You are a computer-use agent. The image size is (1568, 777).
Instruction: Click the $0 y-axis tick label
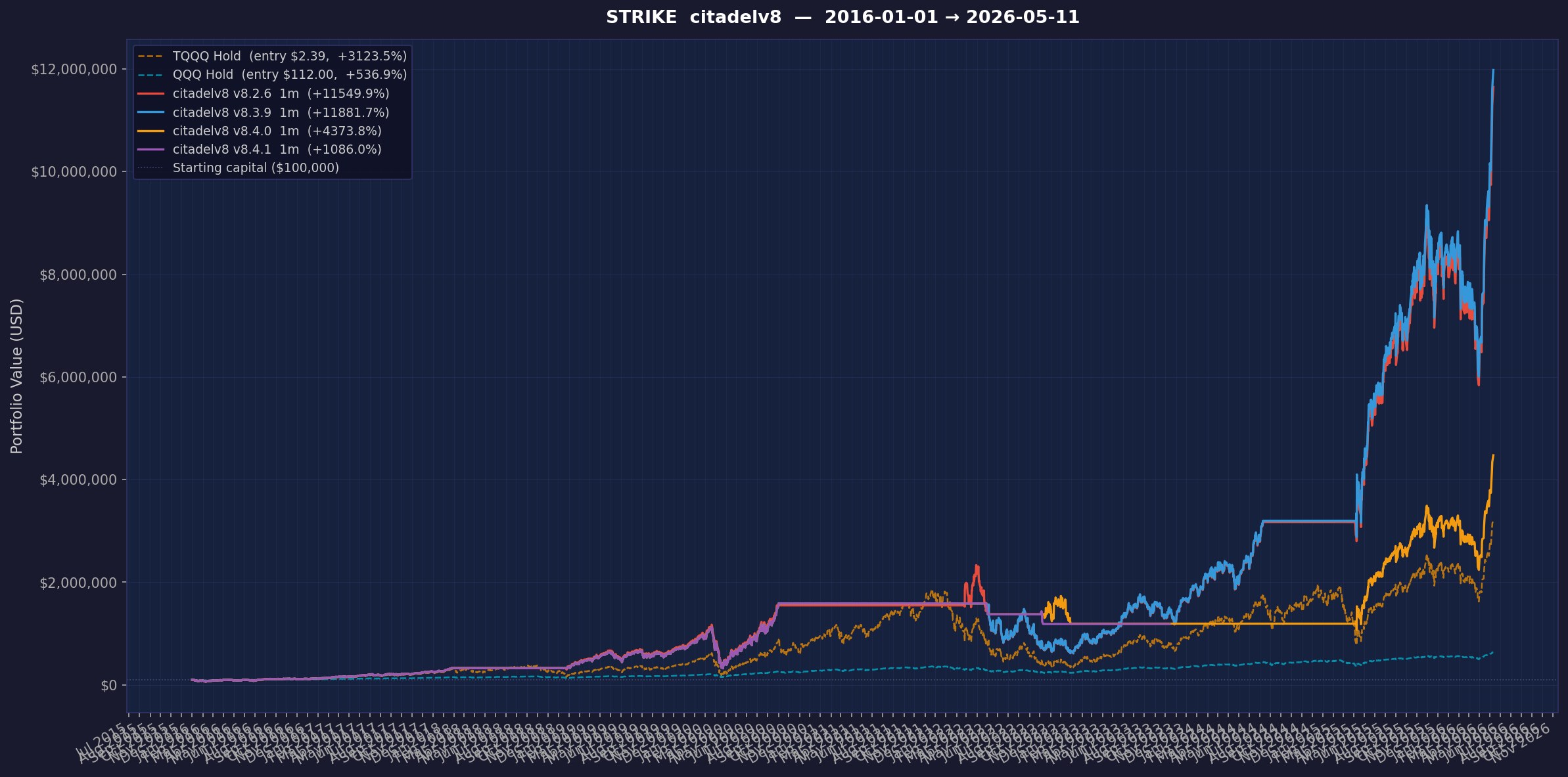[x=109, y=685]
